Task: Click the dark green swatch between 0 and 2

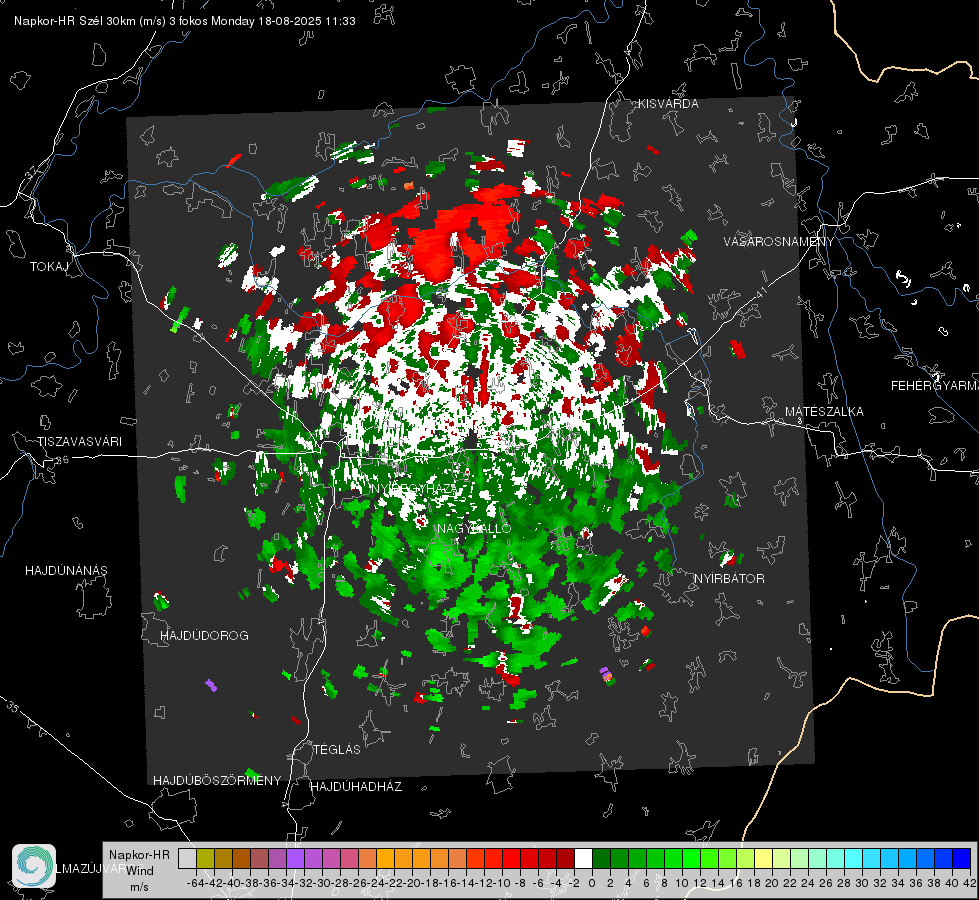Action: (x=601, y=858)
